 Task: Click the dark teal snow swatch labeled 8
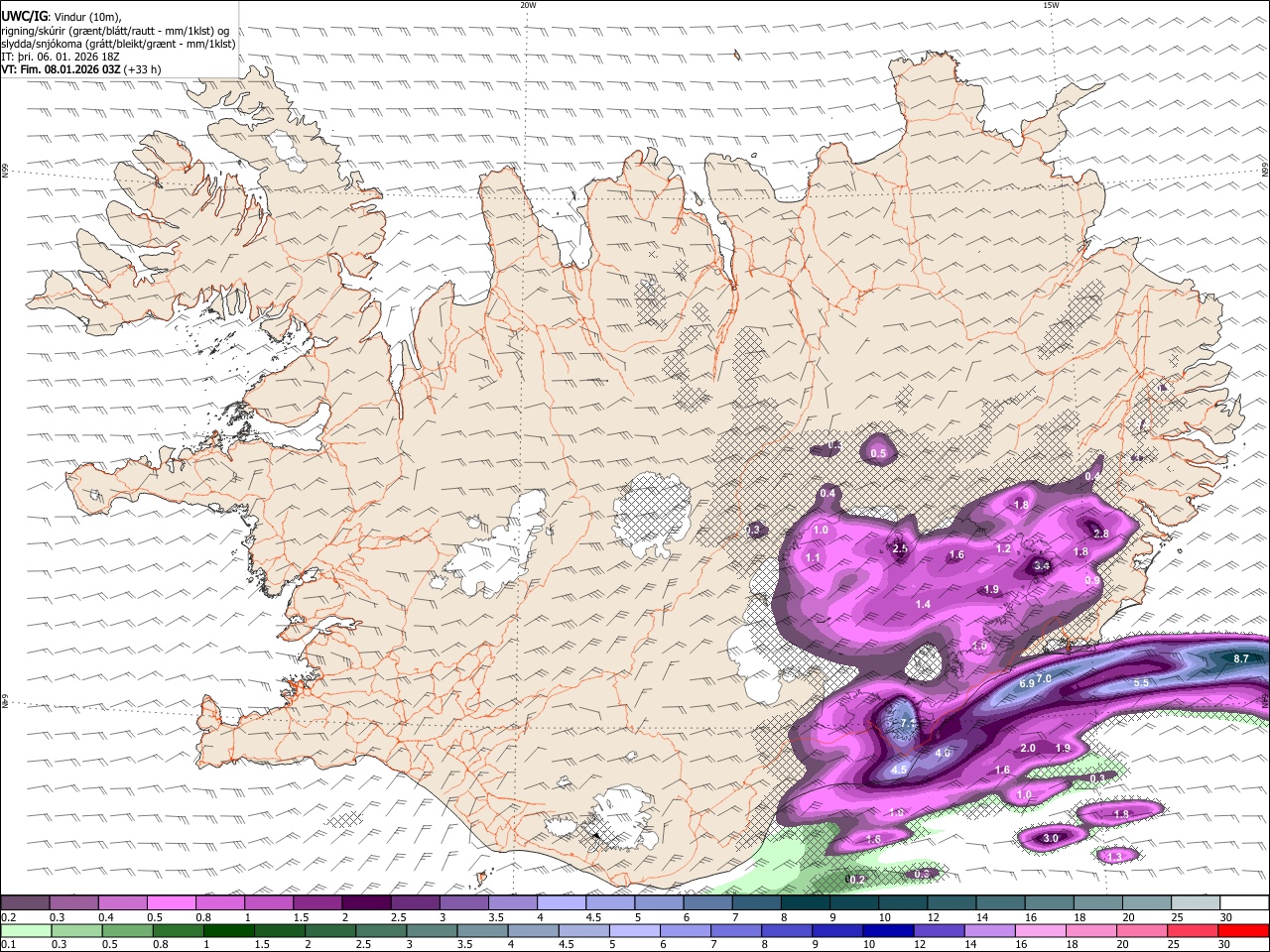805,903
